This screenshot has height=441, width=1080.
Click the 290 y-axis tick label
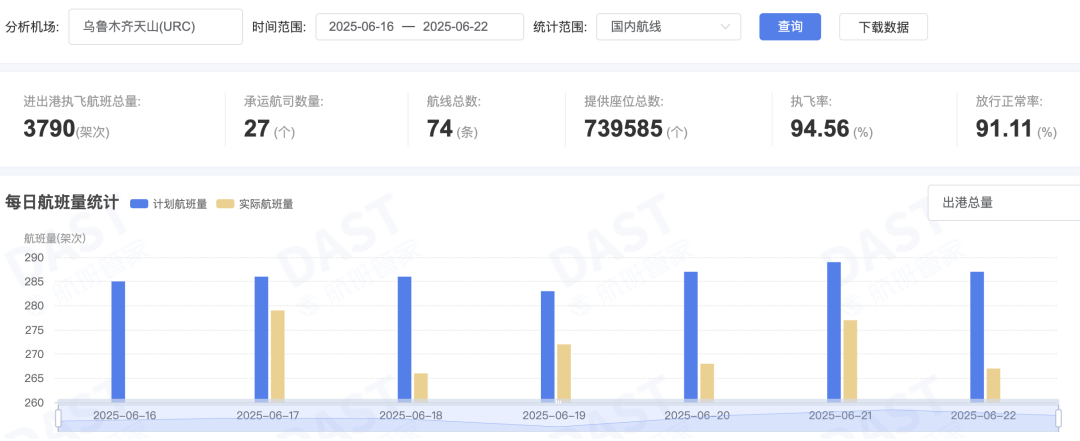[x=34, y=258]
